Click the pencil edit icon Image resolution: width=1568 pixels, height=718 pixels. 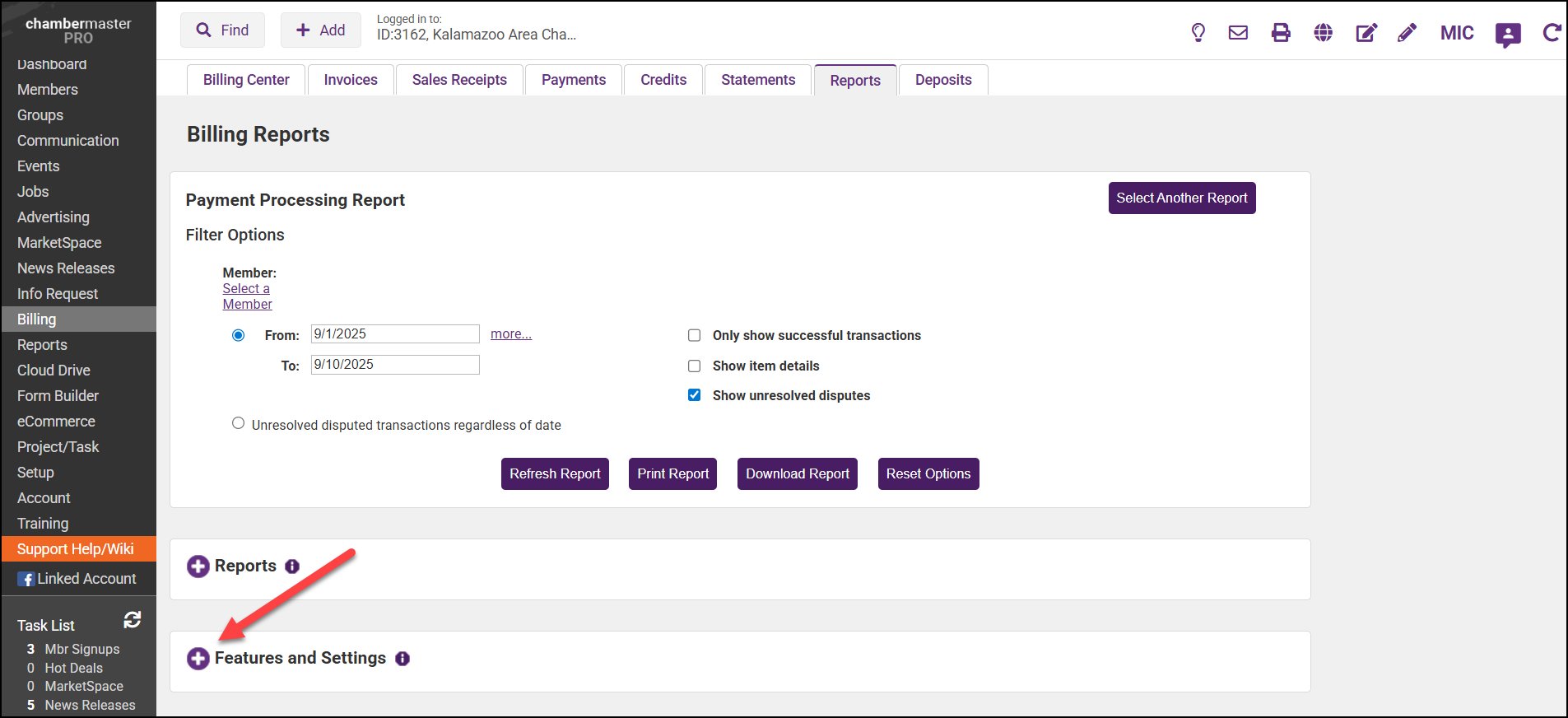click(1407, 33)
